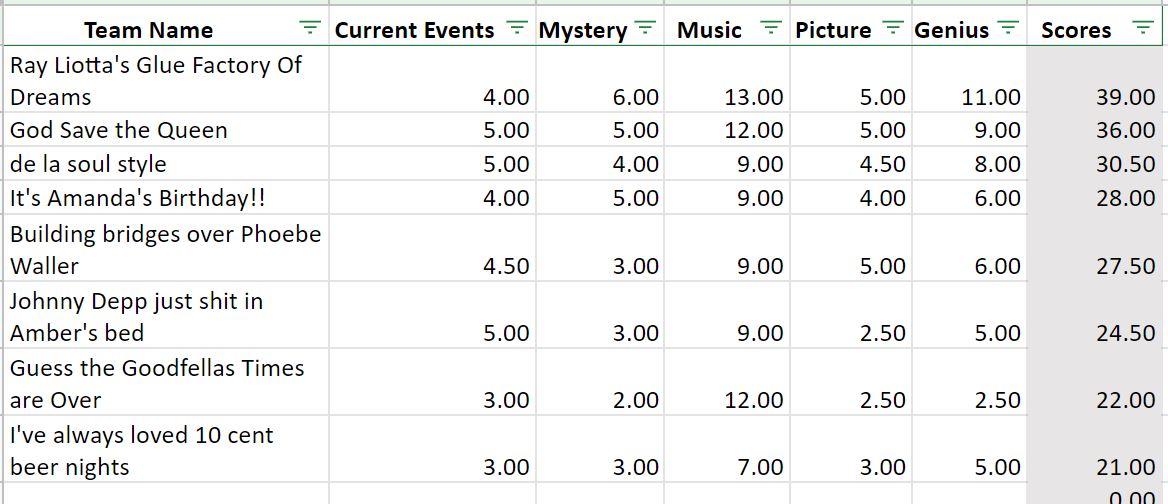This screenshot has width=1168, height=504.
Task: Select the 39.00 score cell
Action: coord(1097,80)
